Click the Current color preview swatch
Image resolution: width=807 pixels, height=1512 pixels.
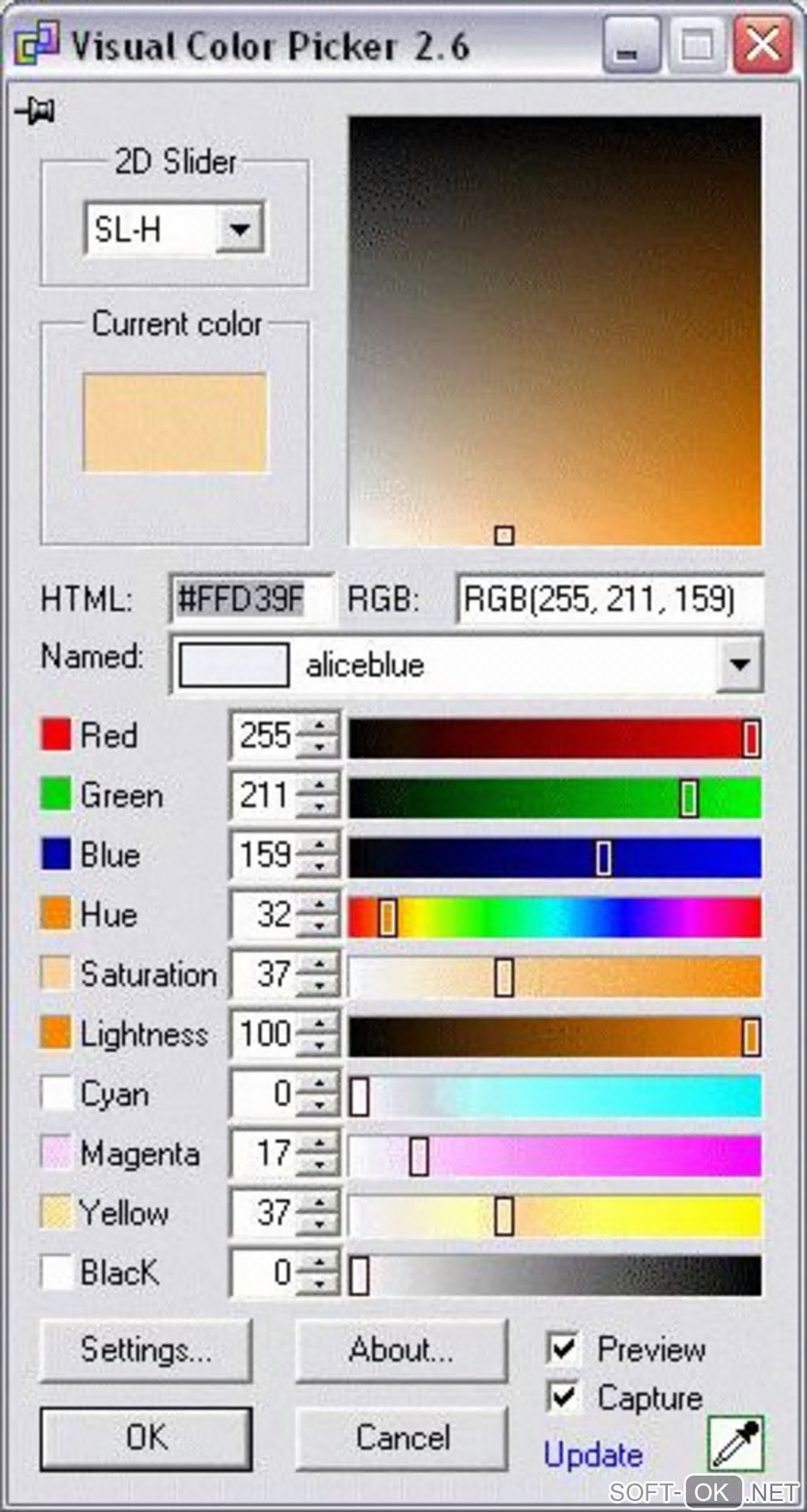click(175, 423)
